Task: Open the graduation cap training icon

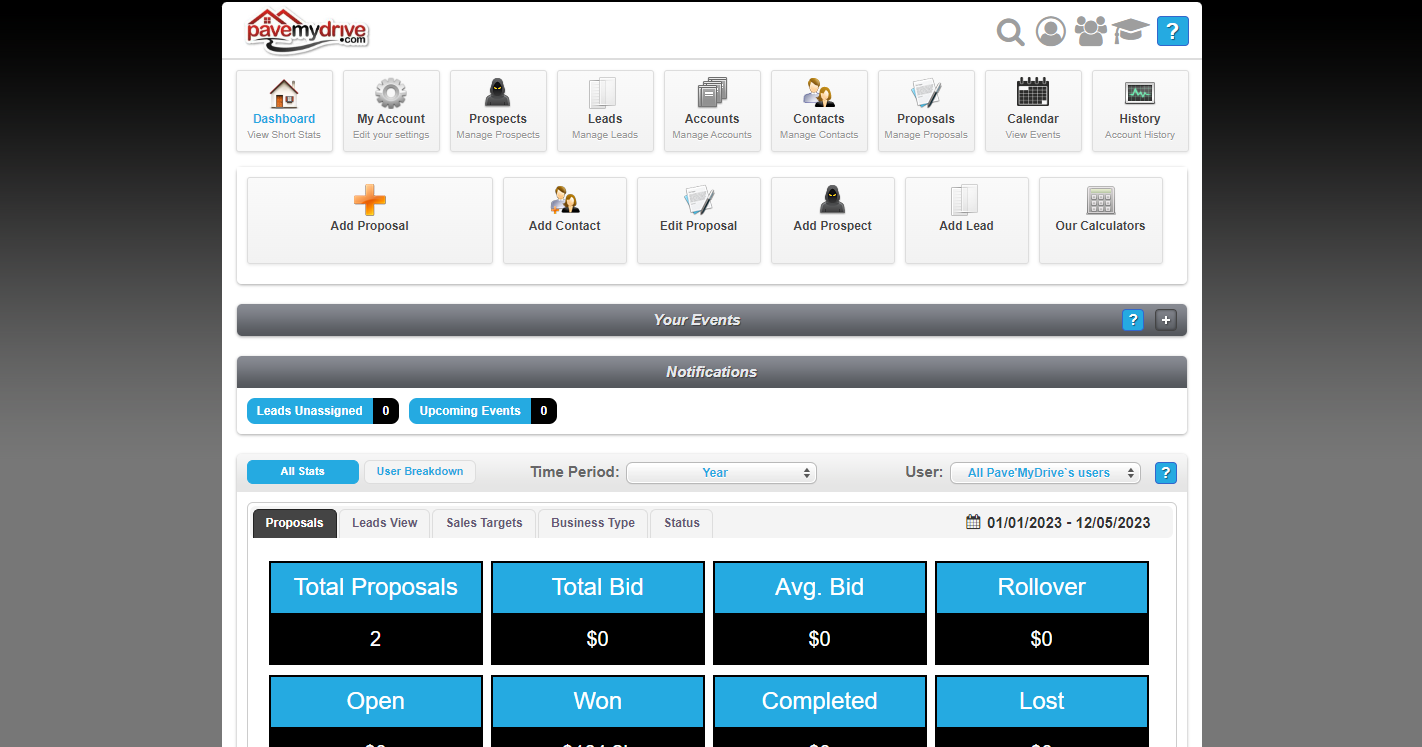Action: tap(1130, 31)
